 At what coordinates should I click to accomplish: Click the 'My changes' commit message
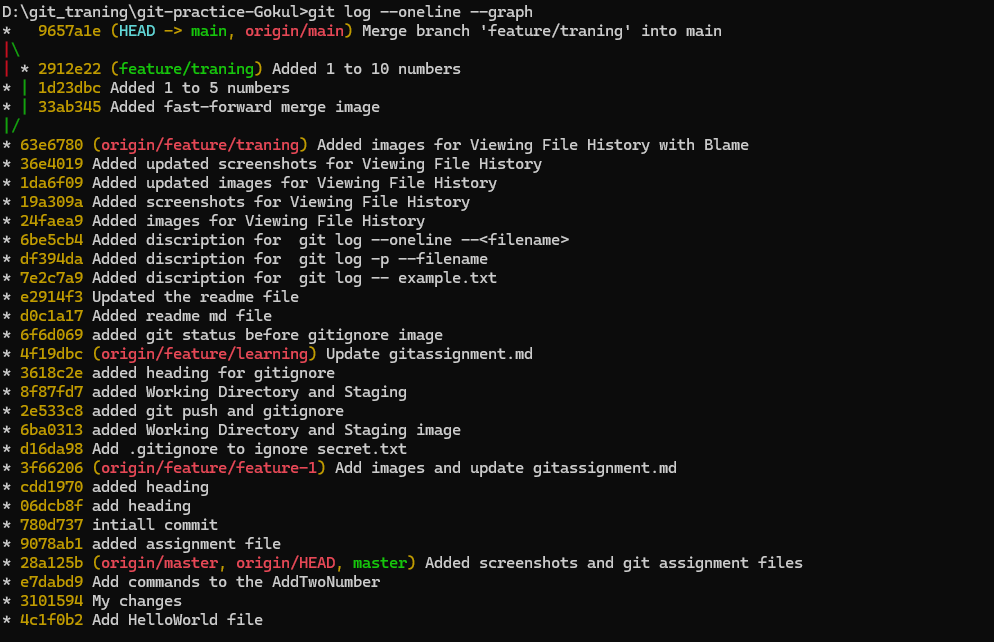(x=137, y=601)
